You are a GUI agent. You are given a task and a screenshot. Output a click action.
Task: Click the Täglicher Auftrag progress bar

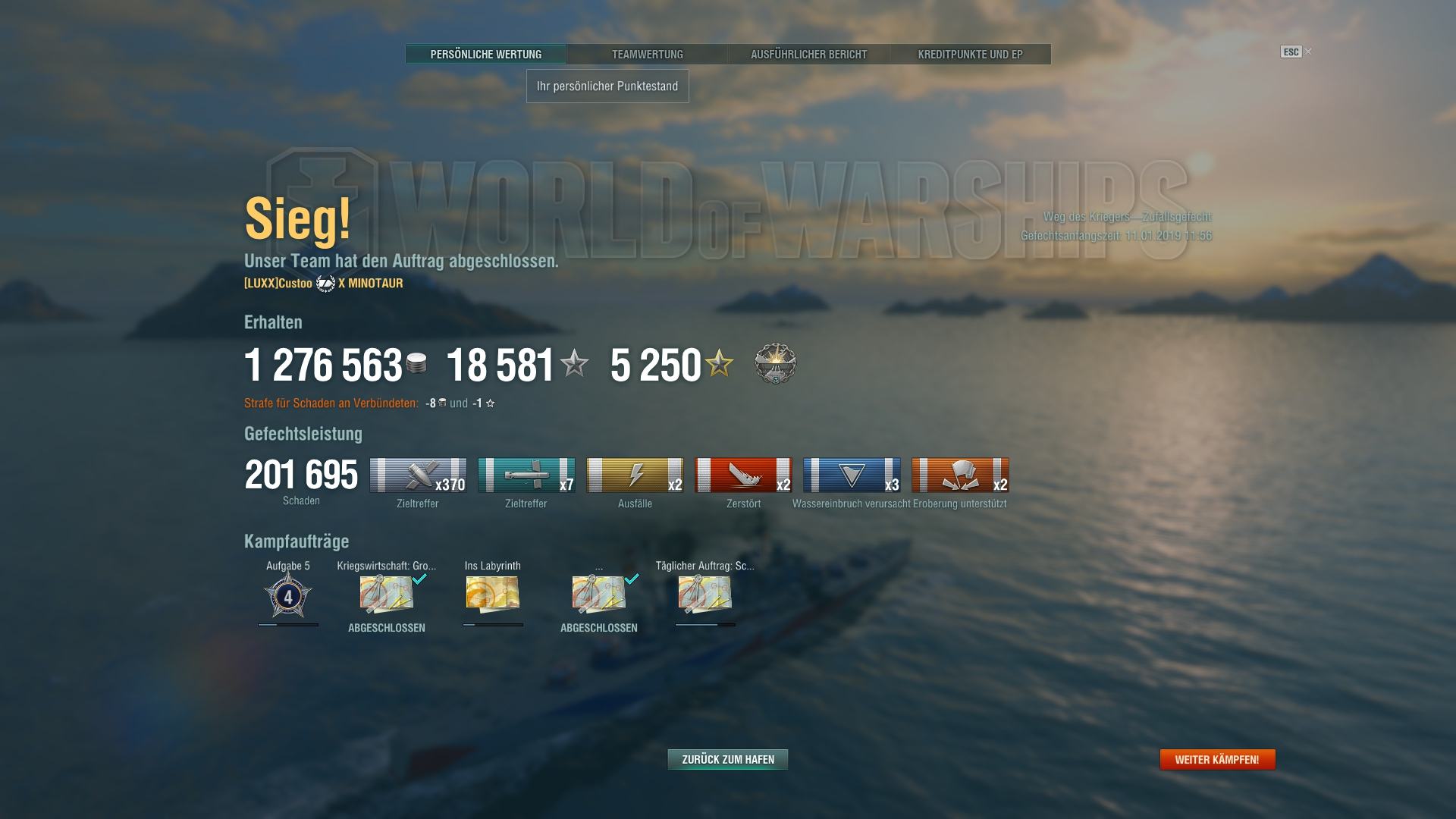[705, 625]
